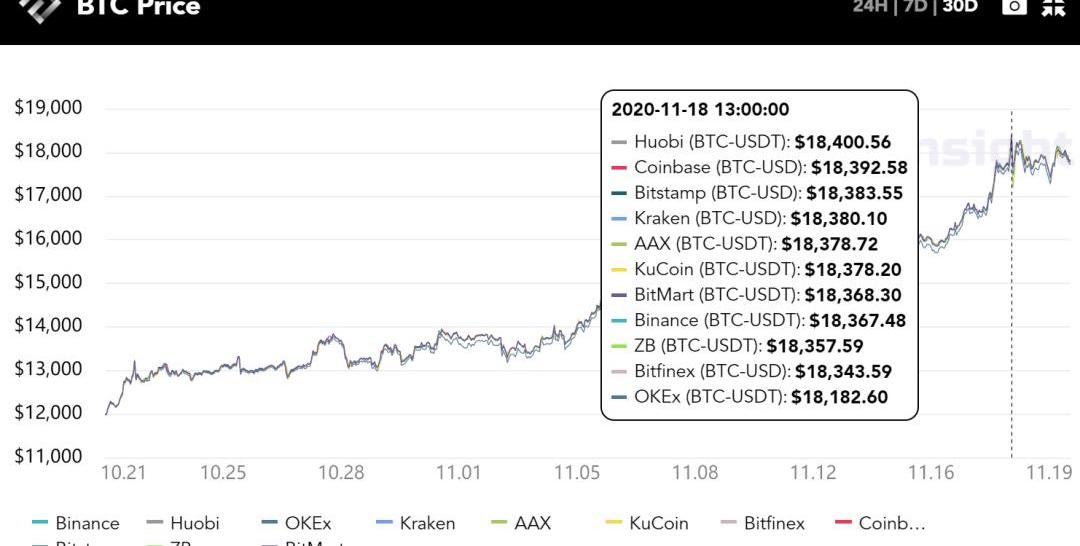Click the collapse fullscreen icon
The height and width of the screenshot is (546, 1080).
pos(1053,7)
